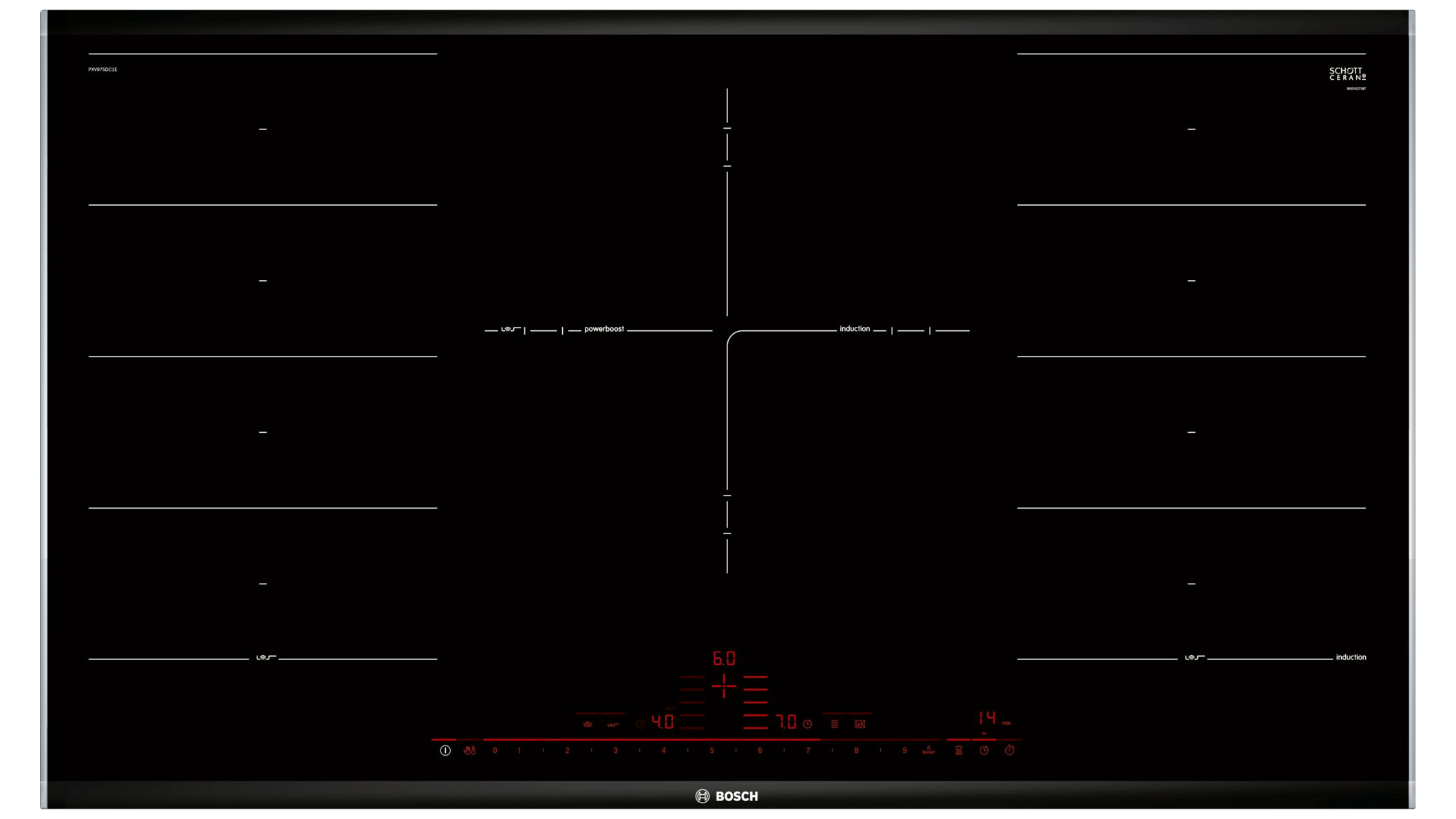Image resolution: width=1456 pixels, height=819 pixels.
Task: Set power level to 3 on slider
Action: pyautogui.click(x=615, y=750)
